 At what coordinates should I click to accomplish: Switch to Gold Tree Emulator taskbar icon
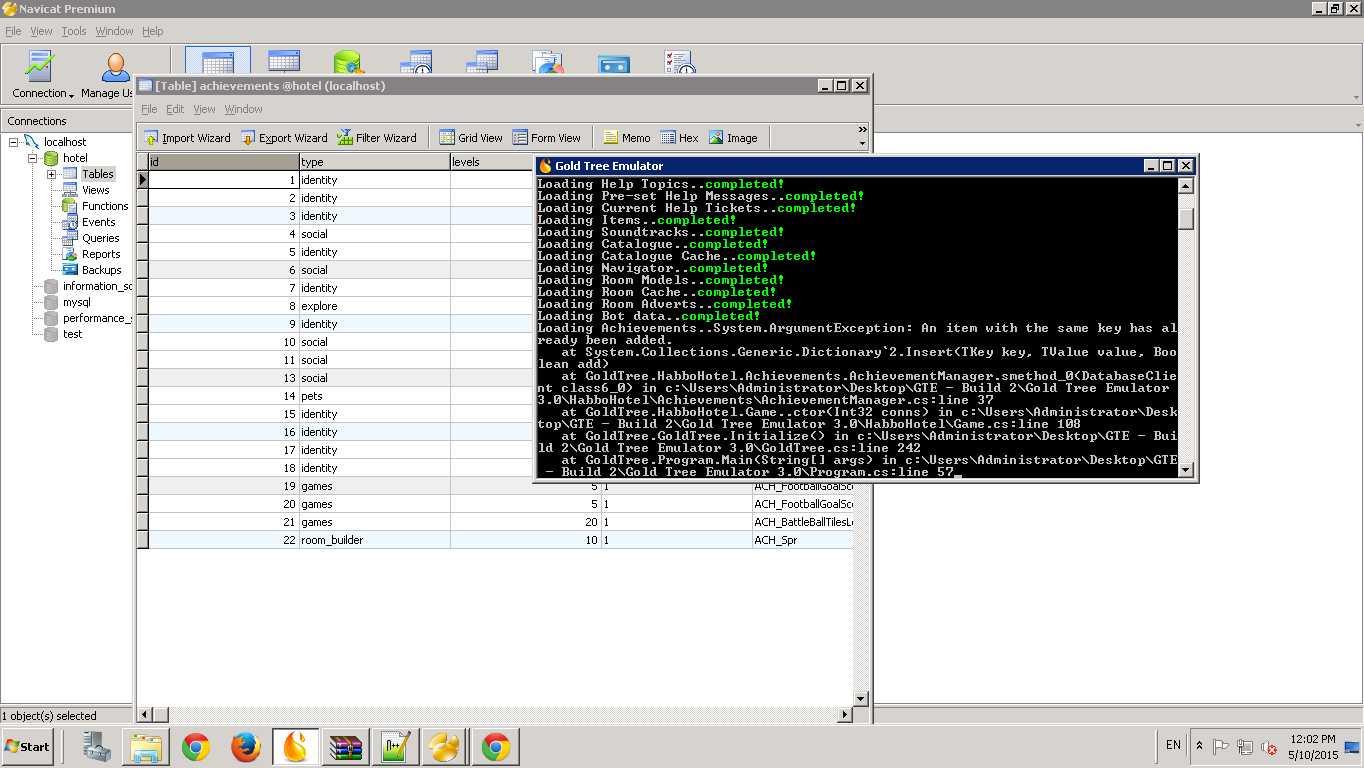tap(295, 747)
